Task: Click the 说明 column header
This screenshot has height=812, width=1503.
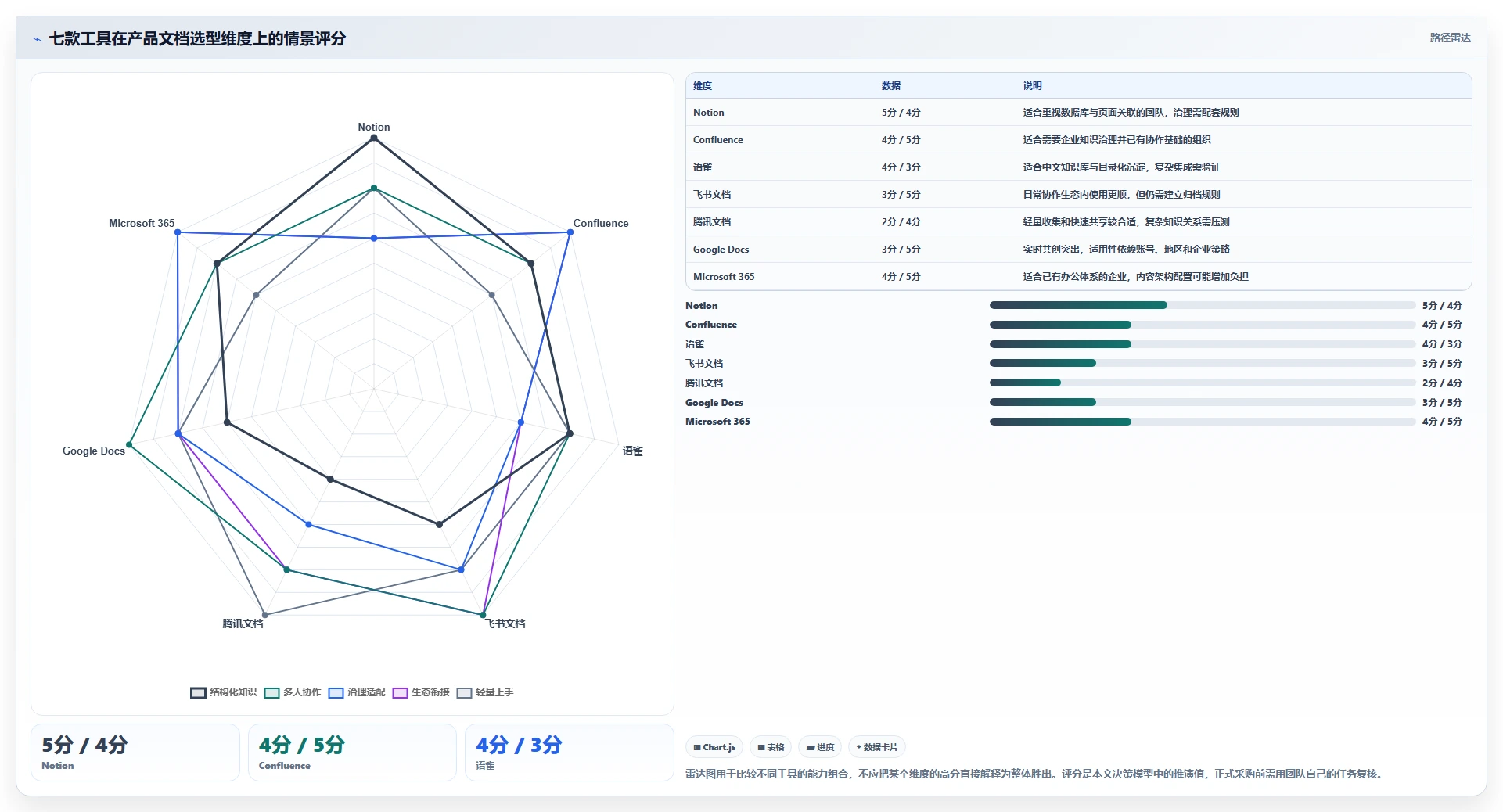Action: (x=1033, y=86)
